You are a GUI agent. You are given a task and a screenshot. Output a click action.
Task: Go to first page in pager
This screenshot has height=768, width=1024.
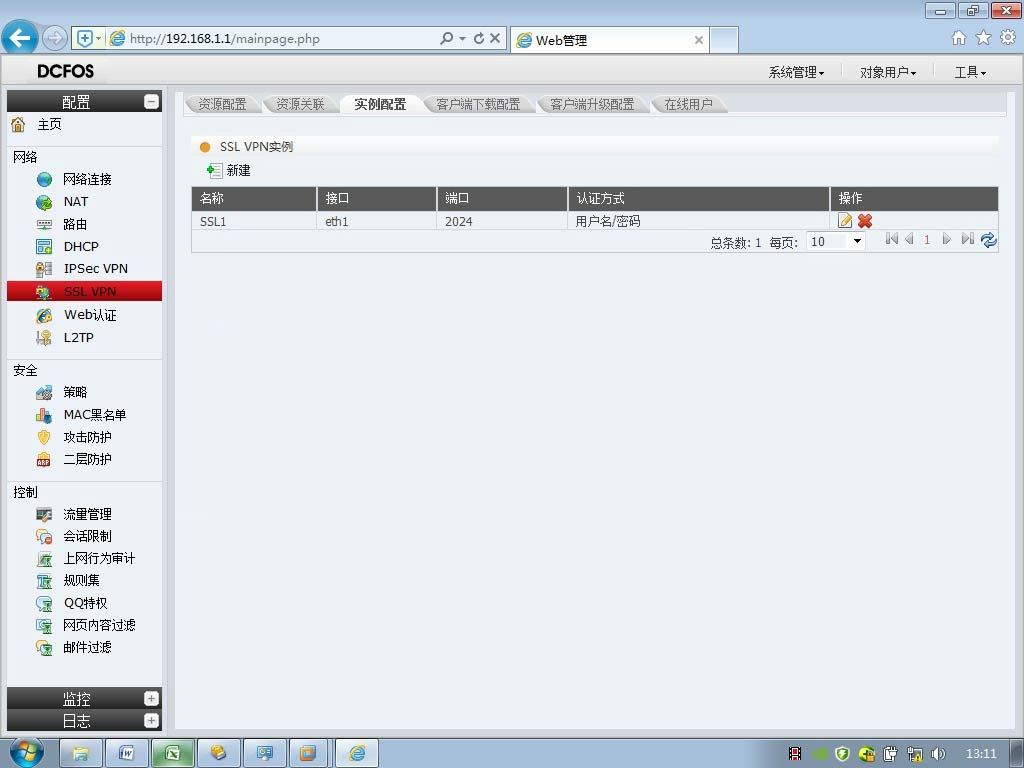891,239
